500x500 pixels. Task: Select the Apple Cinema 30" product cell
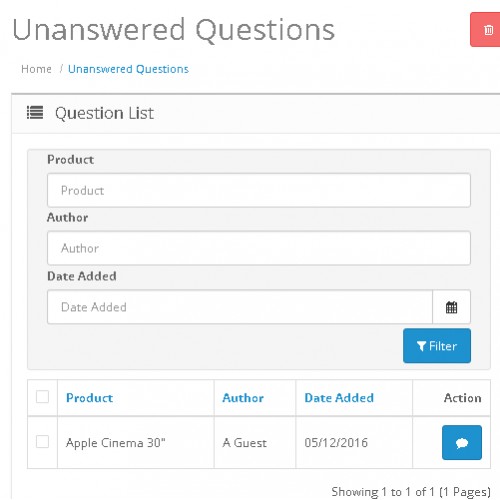[x=116, y=443]
